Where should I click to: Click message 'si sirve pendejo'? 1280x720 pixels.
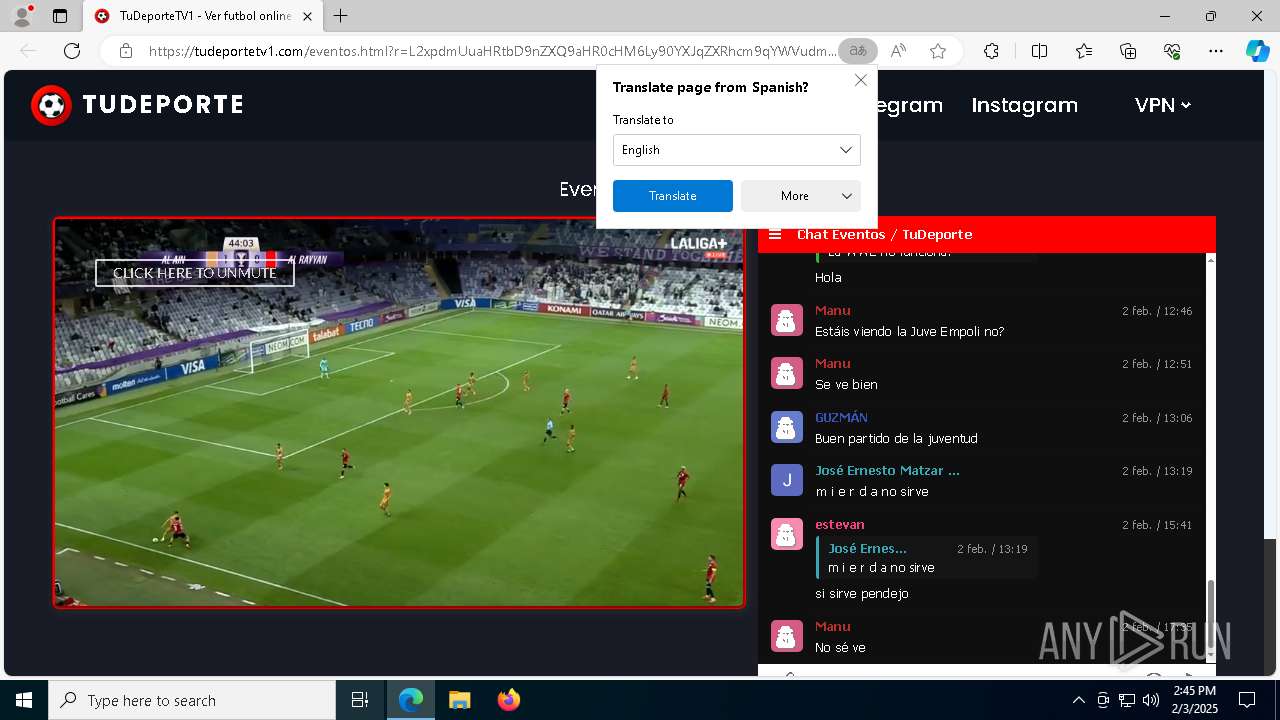click(861, 593)
